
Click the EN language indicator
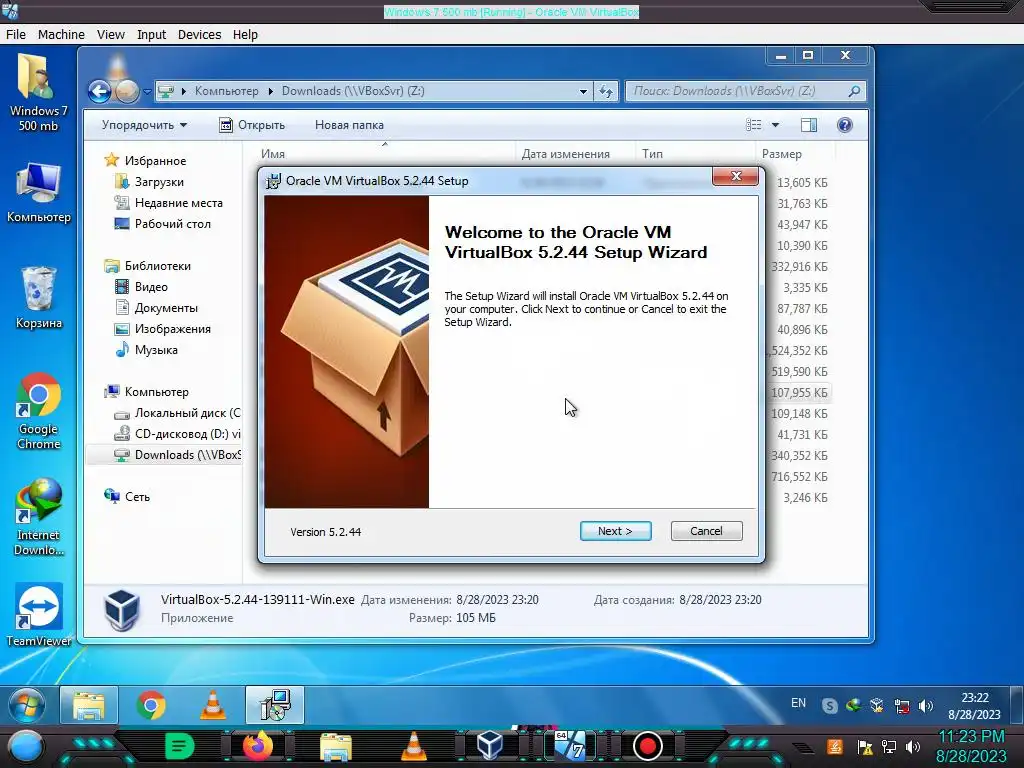[798, 703]
